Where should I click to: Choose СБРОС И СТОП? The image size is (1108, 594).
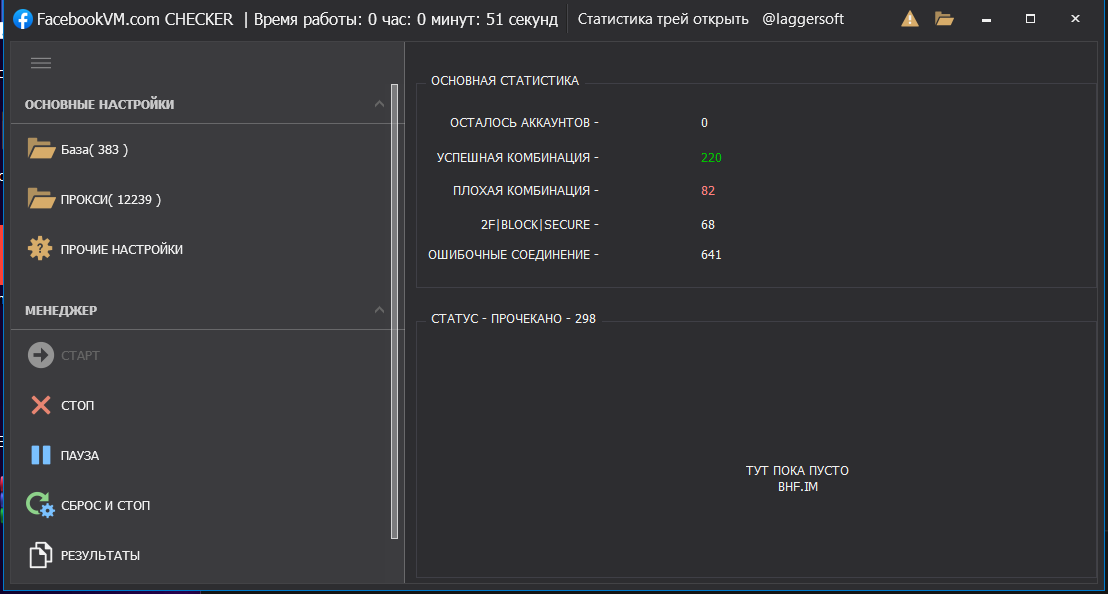(105, 506)
